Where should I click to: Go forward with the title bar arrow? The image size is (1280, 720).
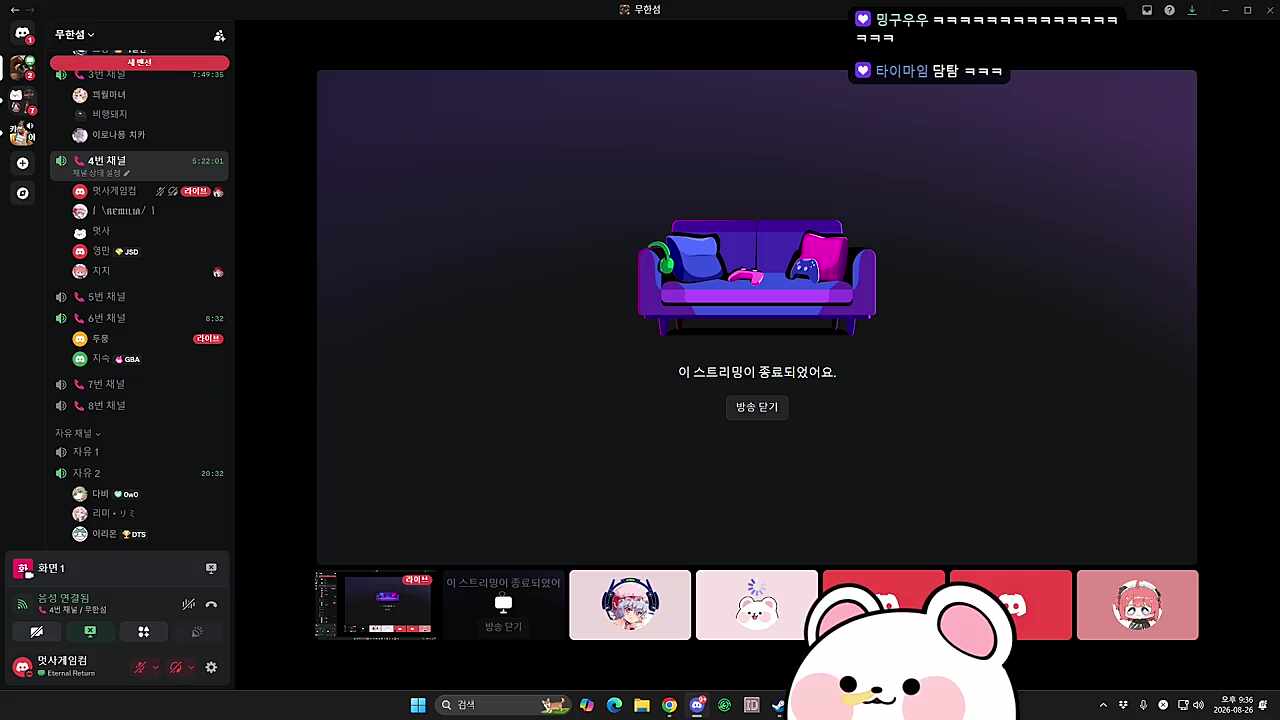(x=30, y=10)
